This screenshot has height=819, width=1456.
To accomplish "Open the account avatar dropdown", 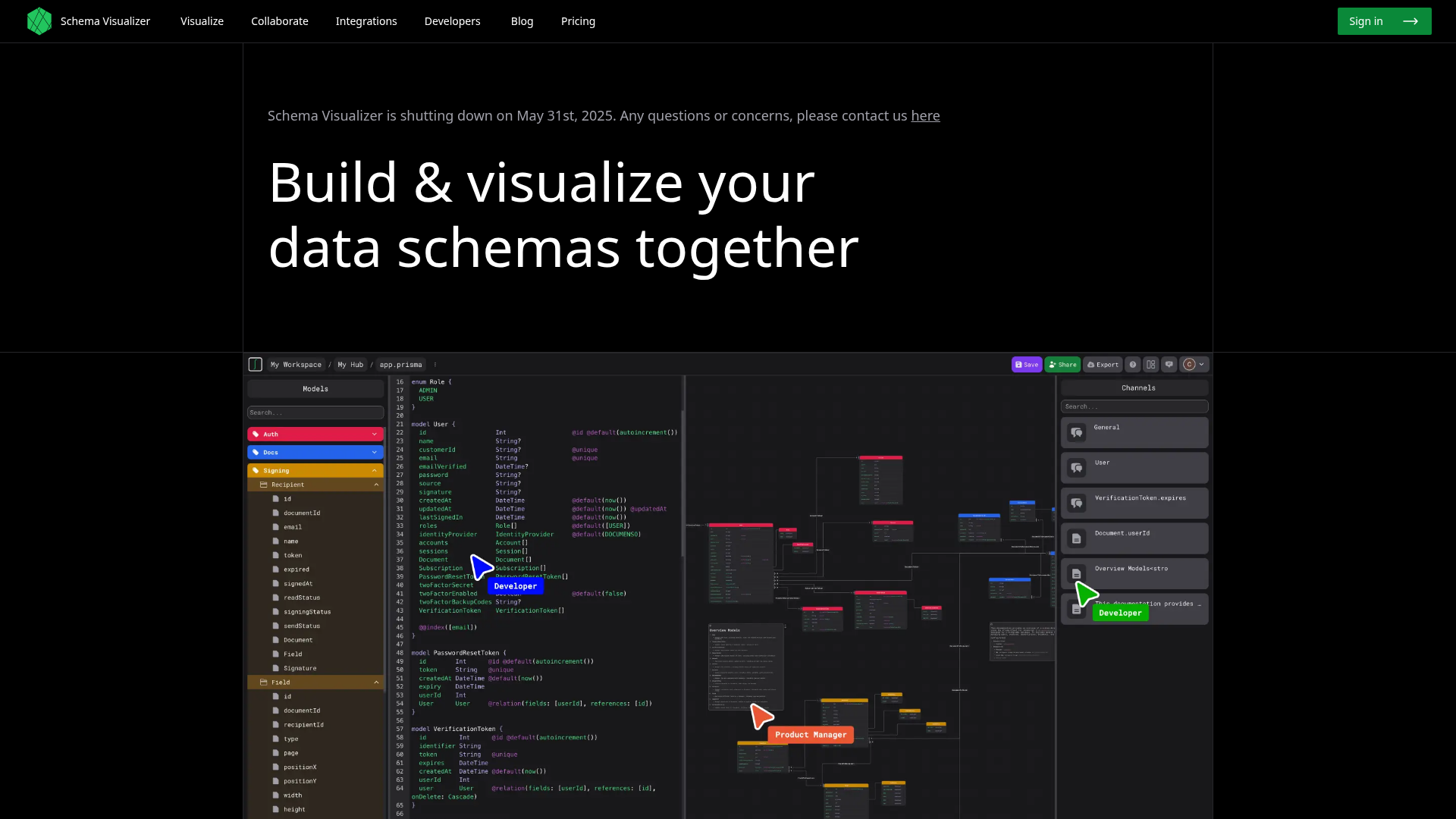I will coord(1193,365).
